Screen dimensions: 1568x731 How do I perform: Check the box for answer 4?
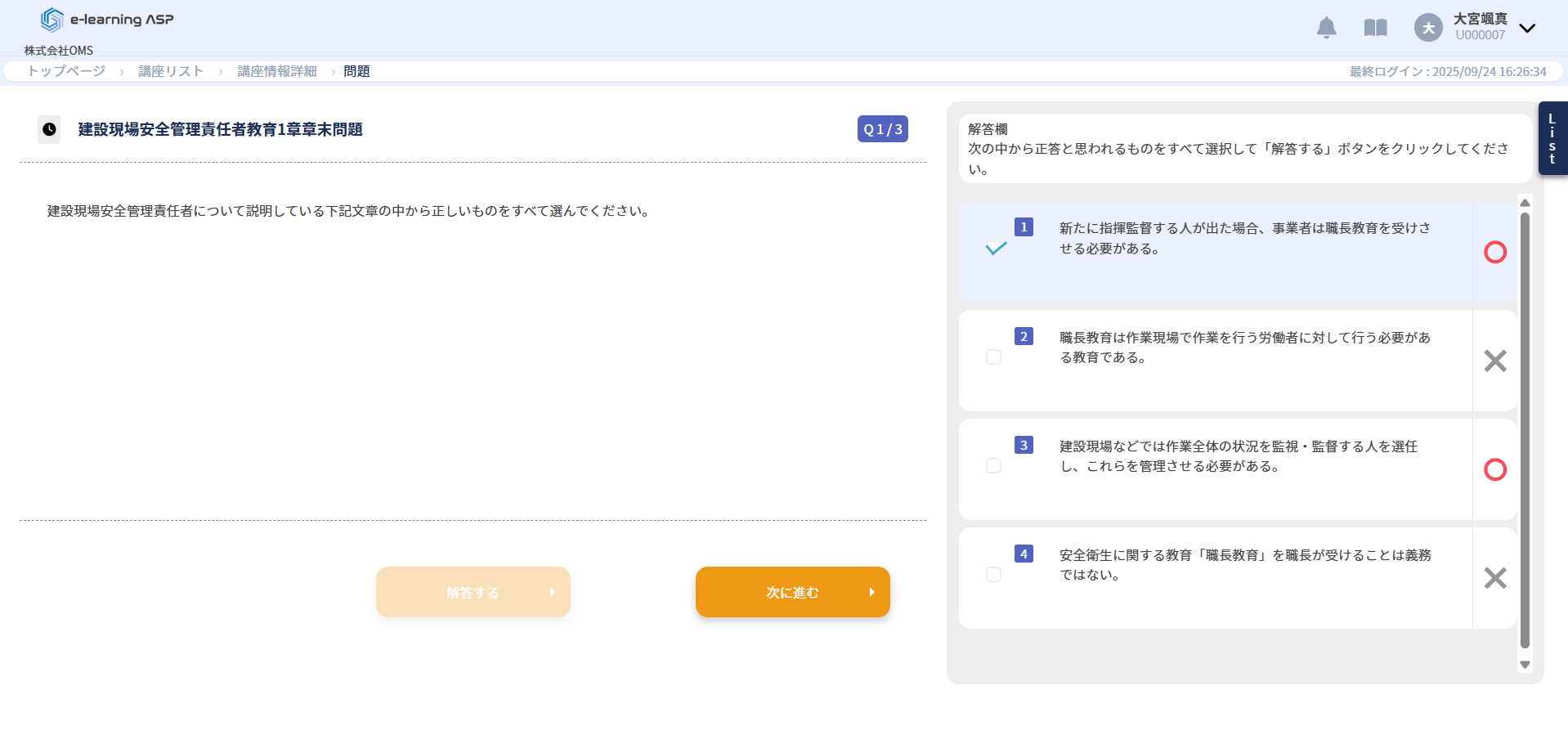[993, 575]
